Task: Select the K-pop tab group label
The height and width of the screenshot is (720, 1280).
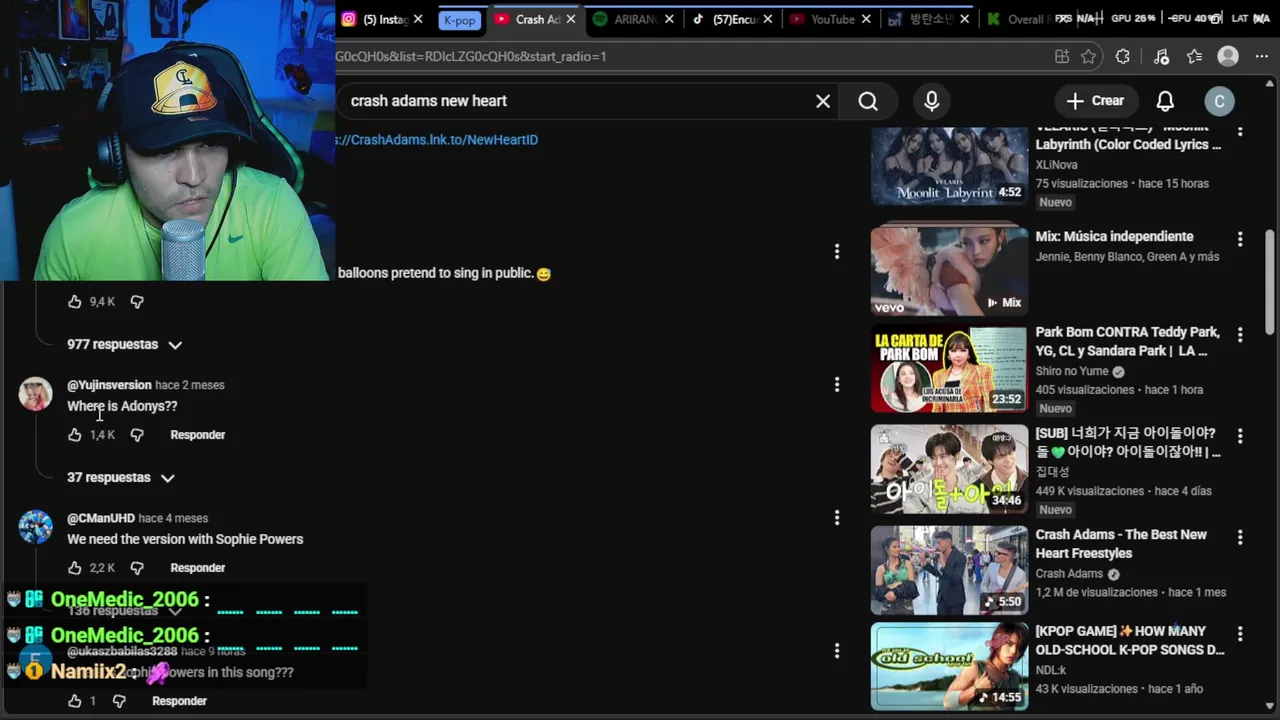Action: coord(460,20)
